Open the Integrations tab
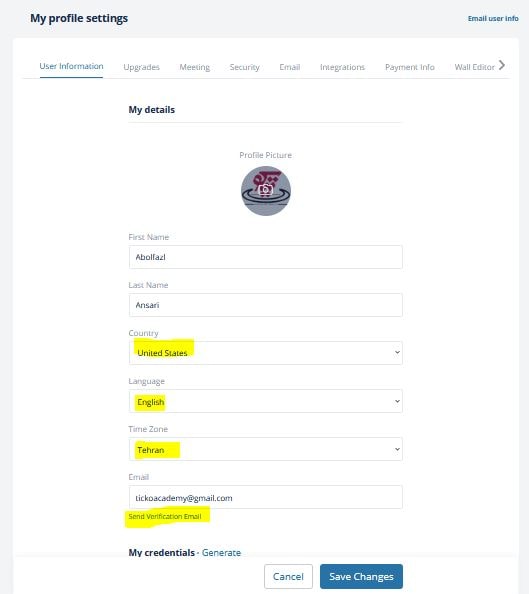The height and width of the screenshot is (594, 529). tap(342, 67)
